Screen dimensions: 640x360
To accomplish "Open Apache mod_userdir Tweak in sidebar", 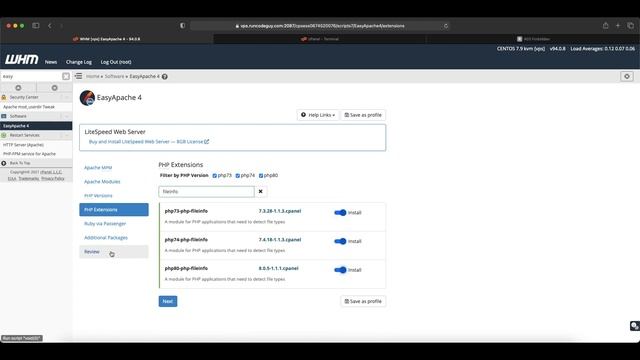I will tap(29, 107).
